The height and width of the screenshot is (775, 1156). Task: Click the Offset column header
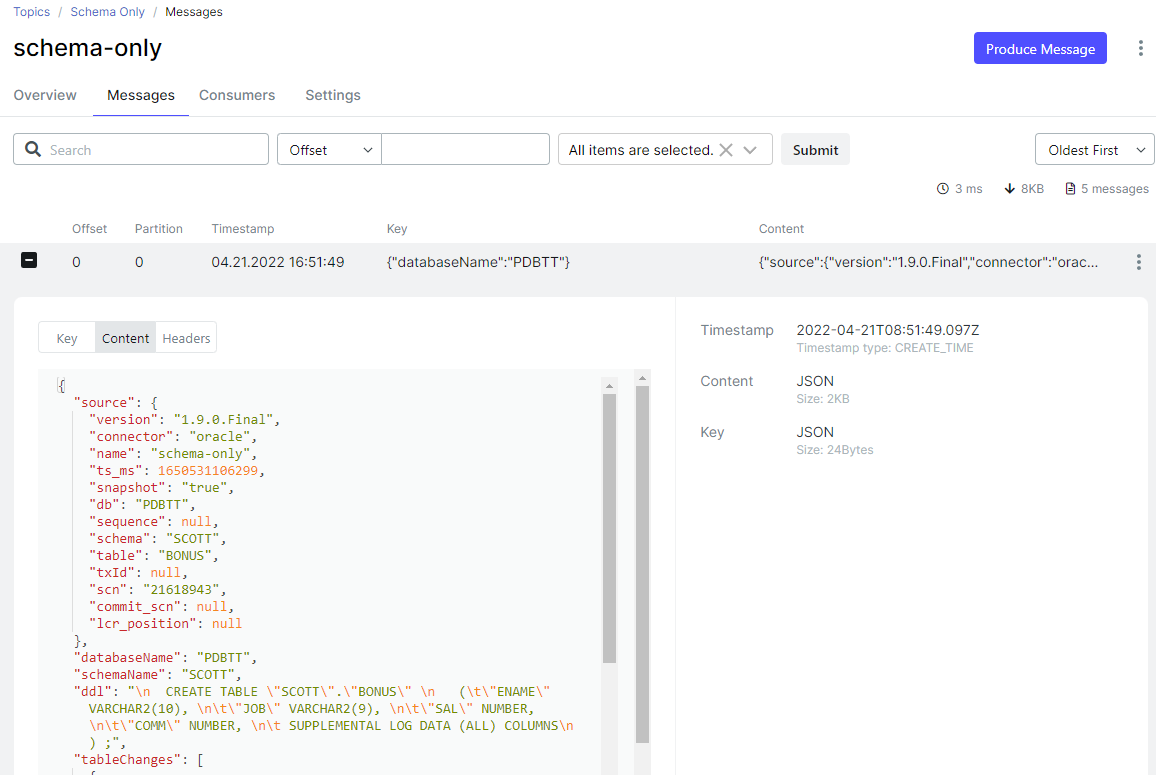(89, 229)
